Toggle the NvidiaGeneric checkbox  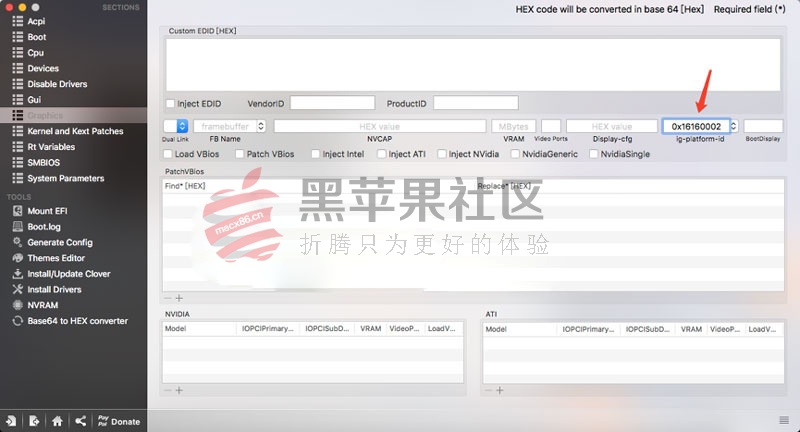[x=515, y=154]
